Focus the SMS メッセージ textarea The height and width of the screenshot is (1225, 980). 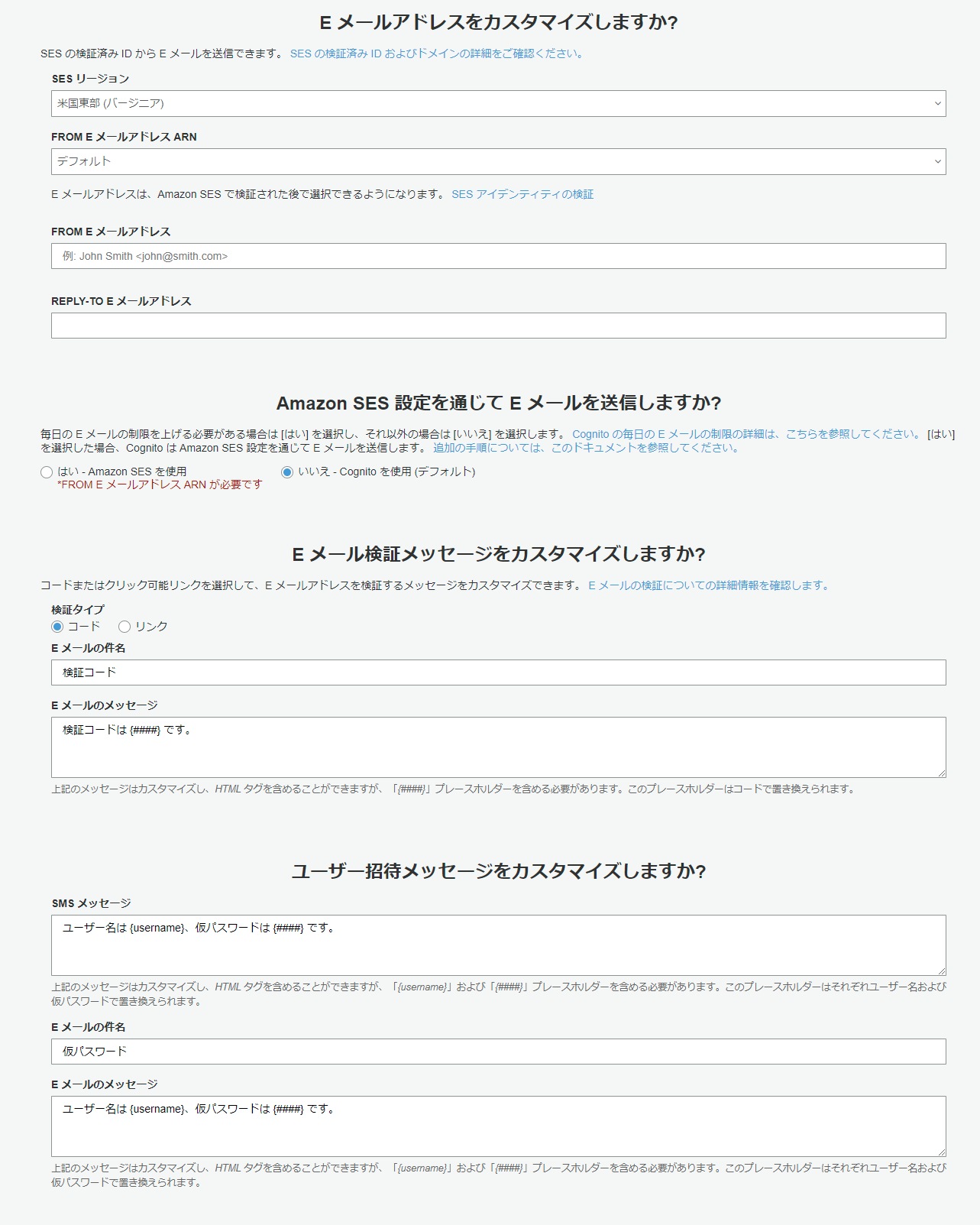(498, 945)
